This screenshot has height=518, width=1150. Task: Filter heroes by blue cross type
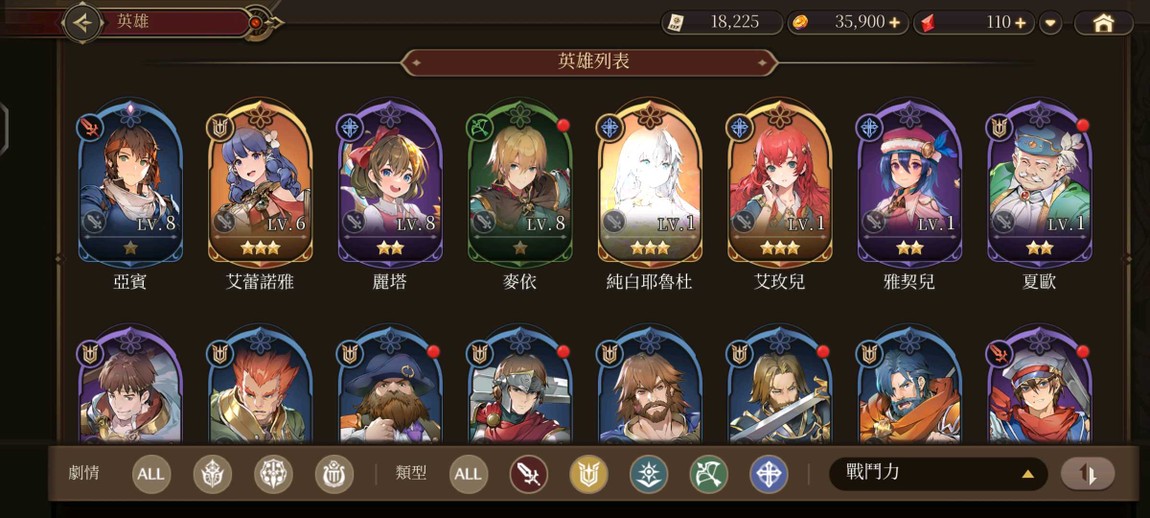769,474
